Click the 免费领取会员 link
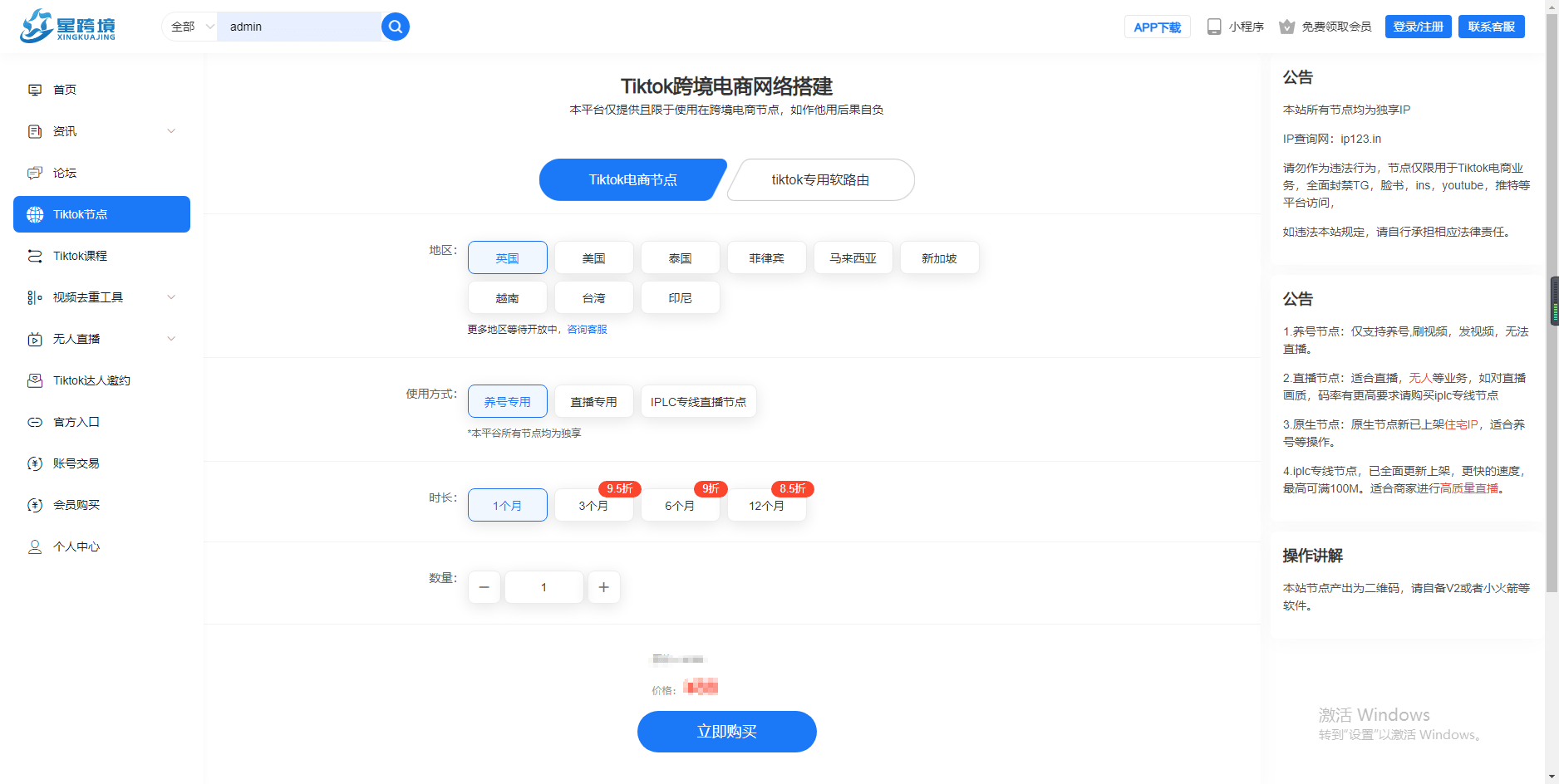This screenshot has width=1559, height=784. (1336, 27)
